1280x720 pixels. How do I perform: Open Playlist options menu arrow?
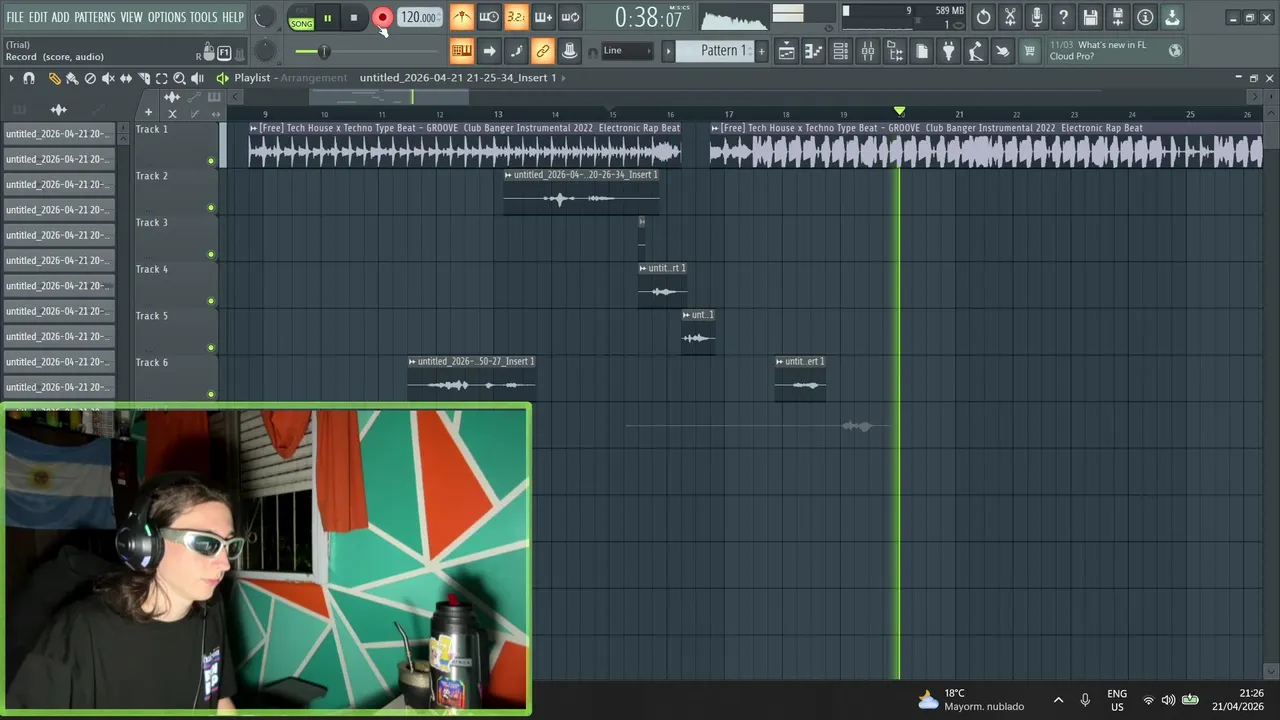point(10,78)
